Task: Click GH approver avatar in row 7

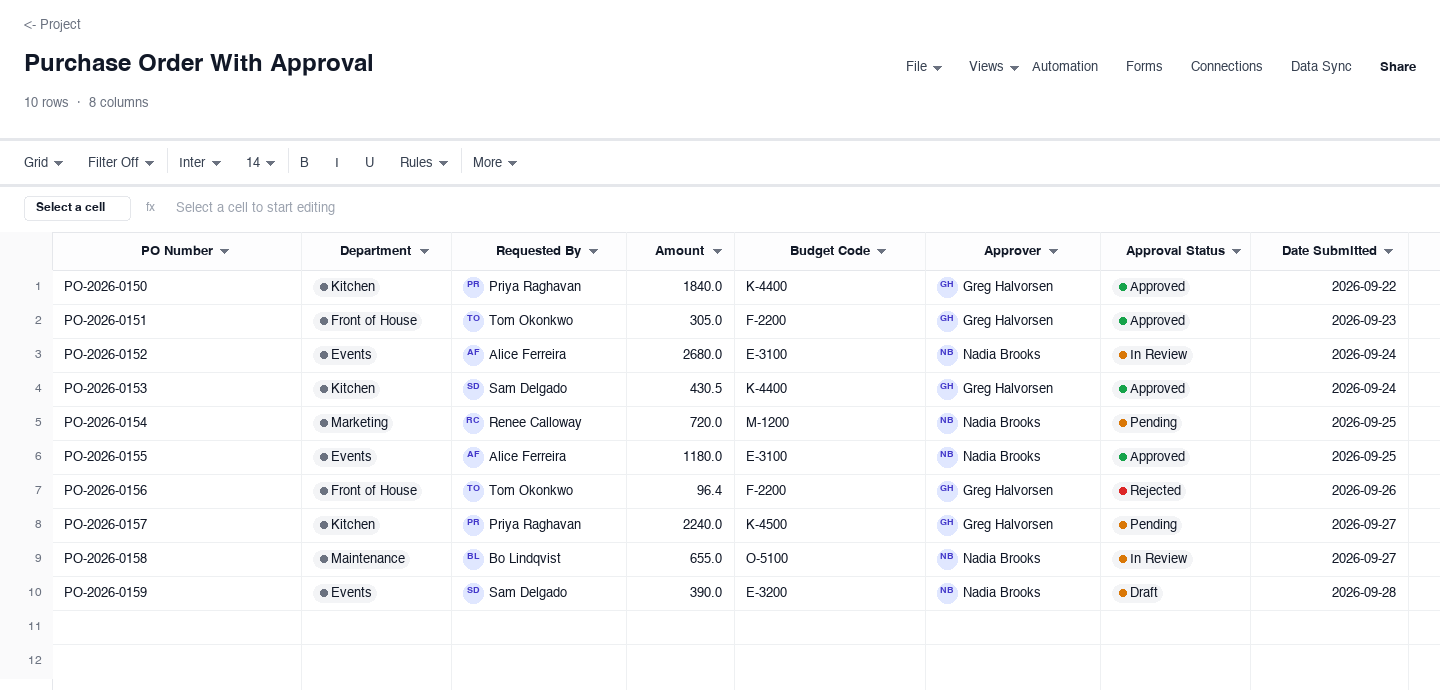Action: tap(947, 490)
